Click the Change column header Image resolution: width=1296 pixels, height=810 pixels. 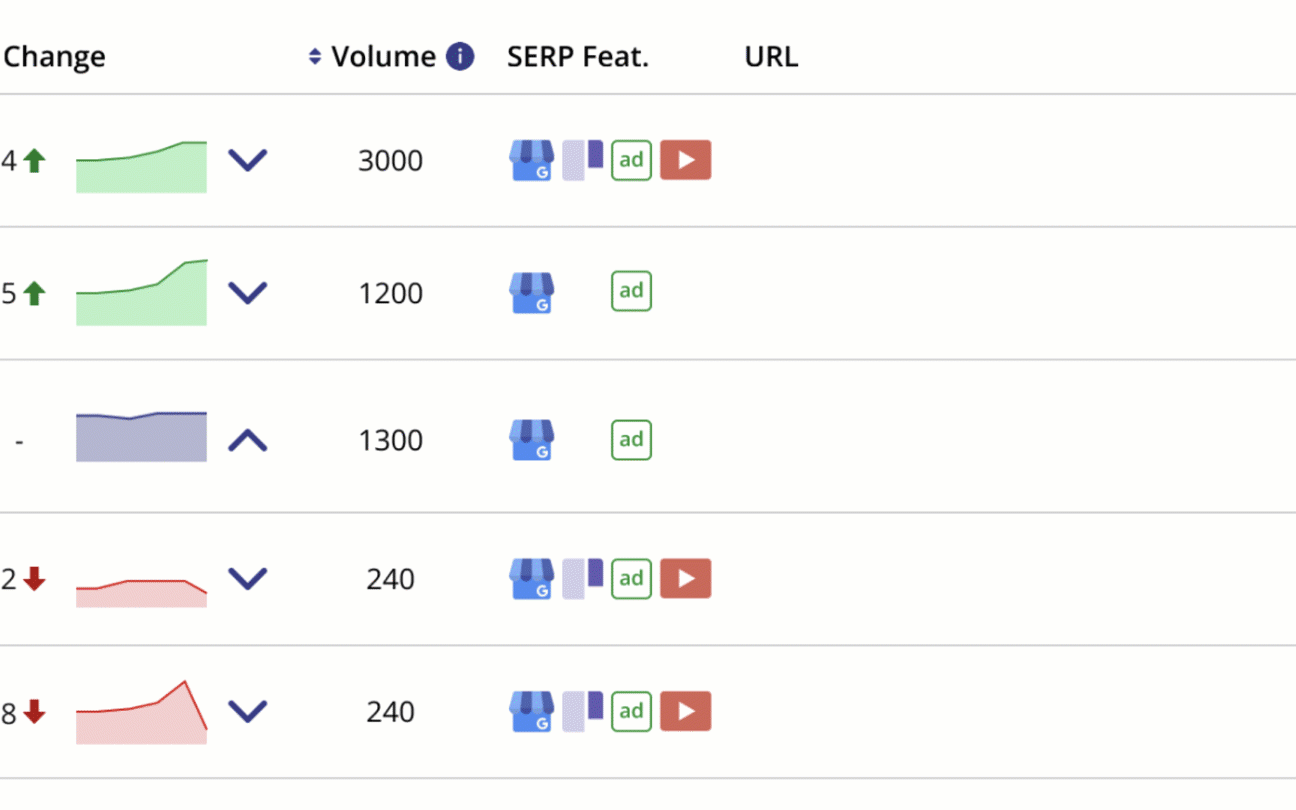(54, 56)
